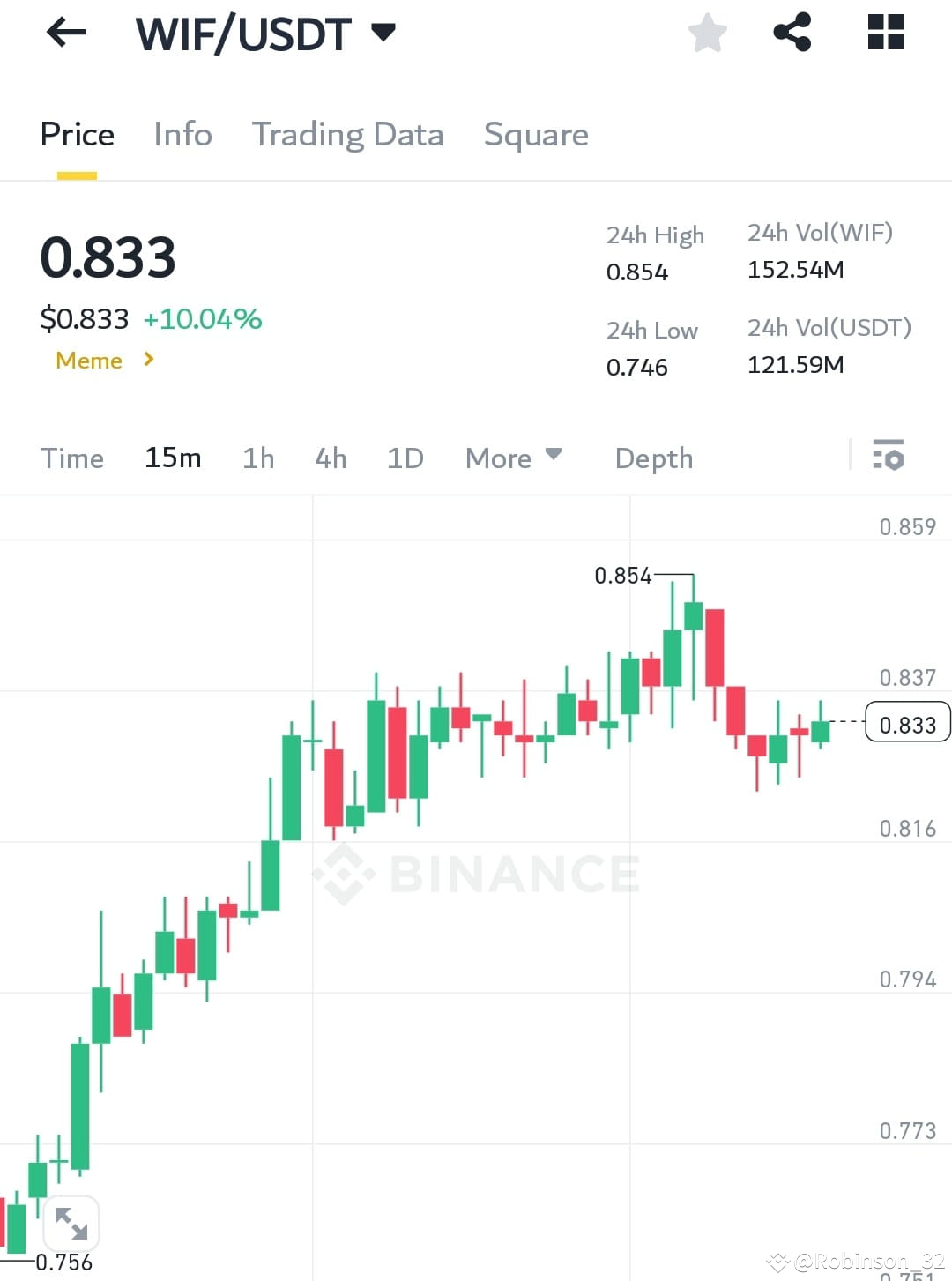Select the Info tab
This screenshot has height=1281, width=952.
tap(182, 134)
